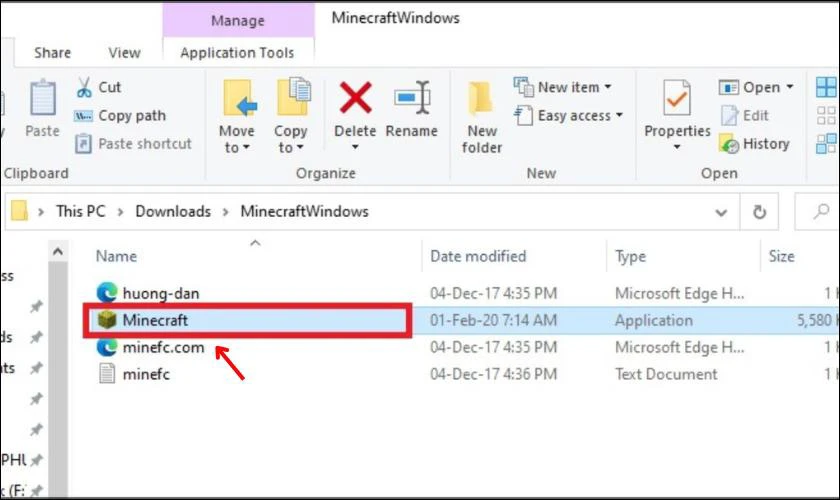The width and height of the screenshot is (840, 500).
Task: Click the Invert selection grid icon
Action: 826,144
